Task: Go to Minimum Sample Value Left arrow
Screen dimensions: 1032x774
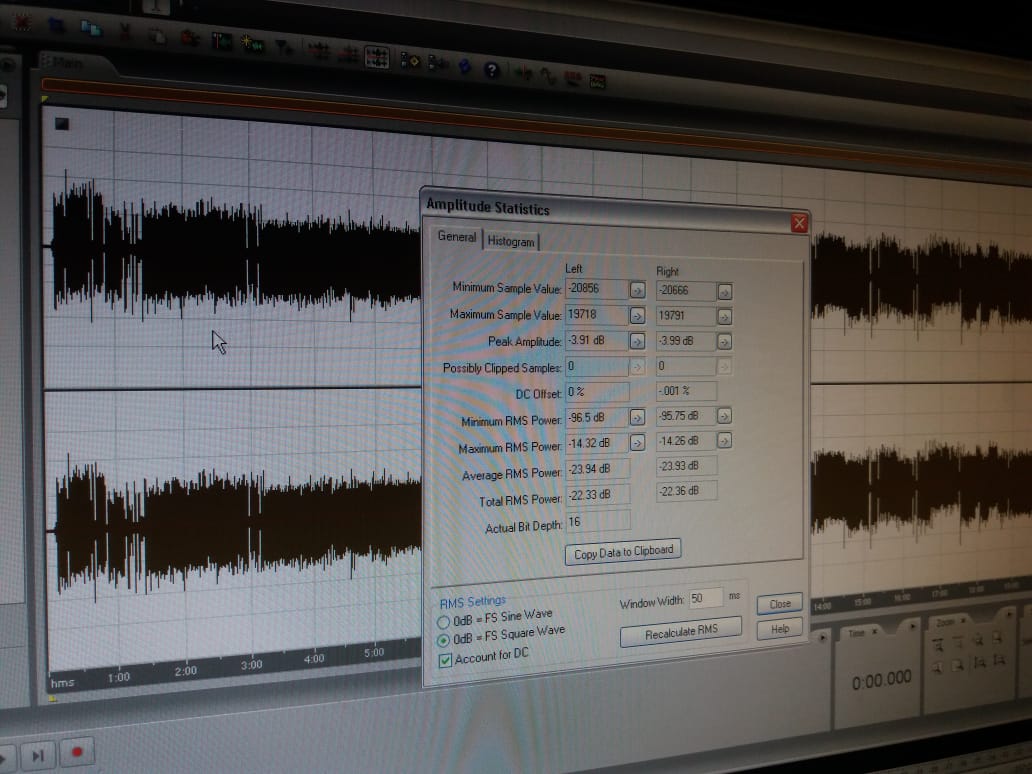Action: (x=637, y=290)
